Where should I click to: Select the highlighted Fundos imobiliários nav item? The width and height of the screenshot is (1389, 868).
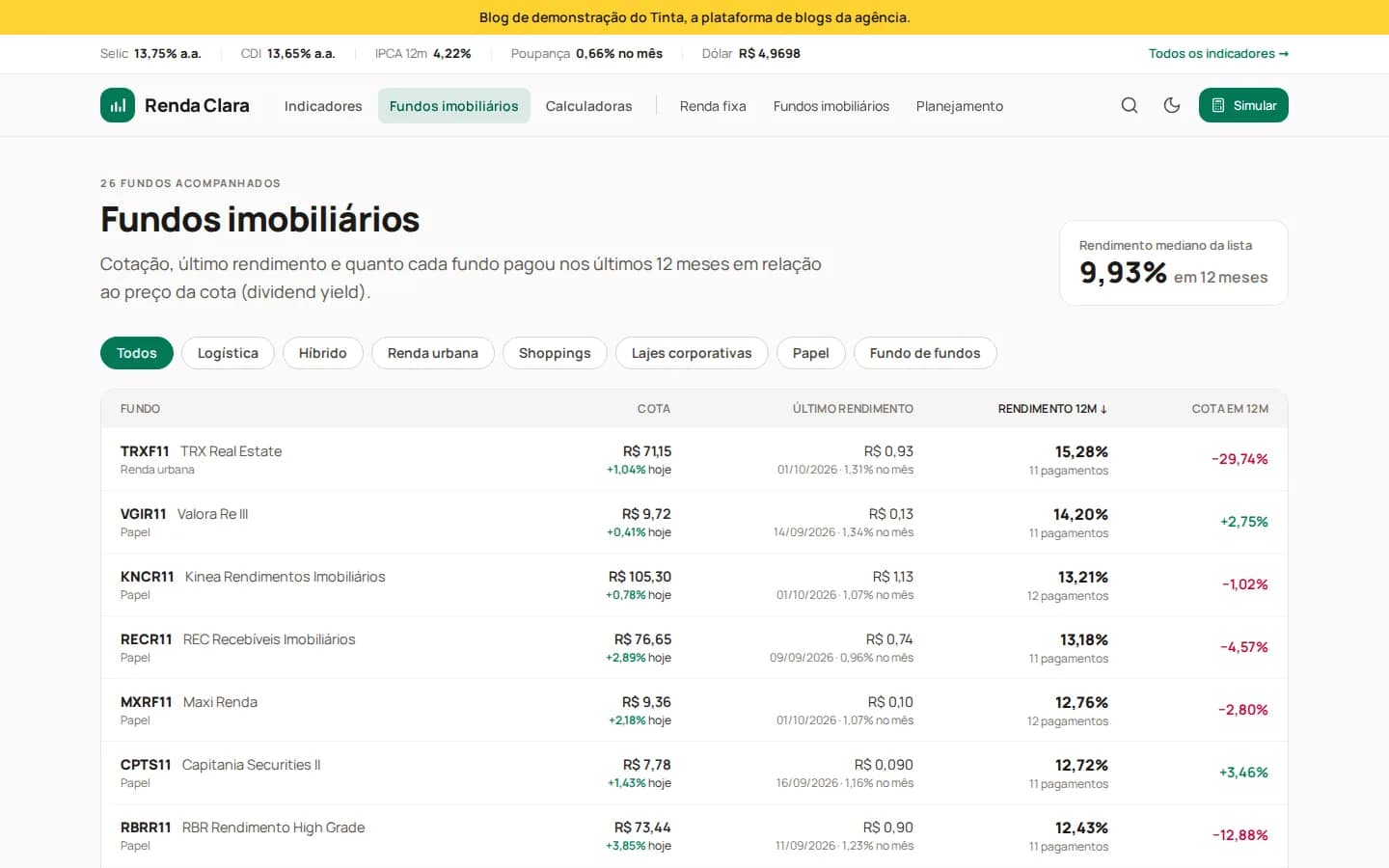(x=454, y=106)
